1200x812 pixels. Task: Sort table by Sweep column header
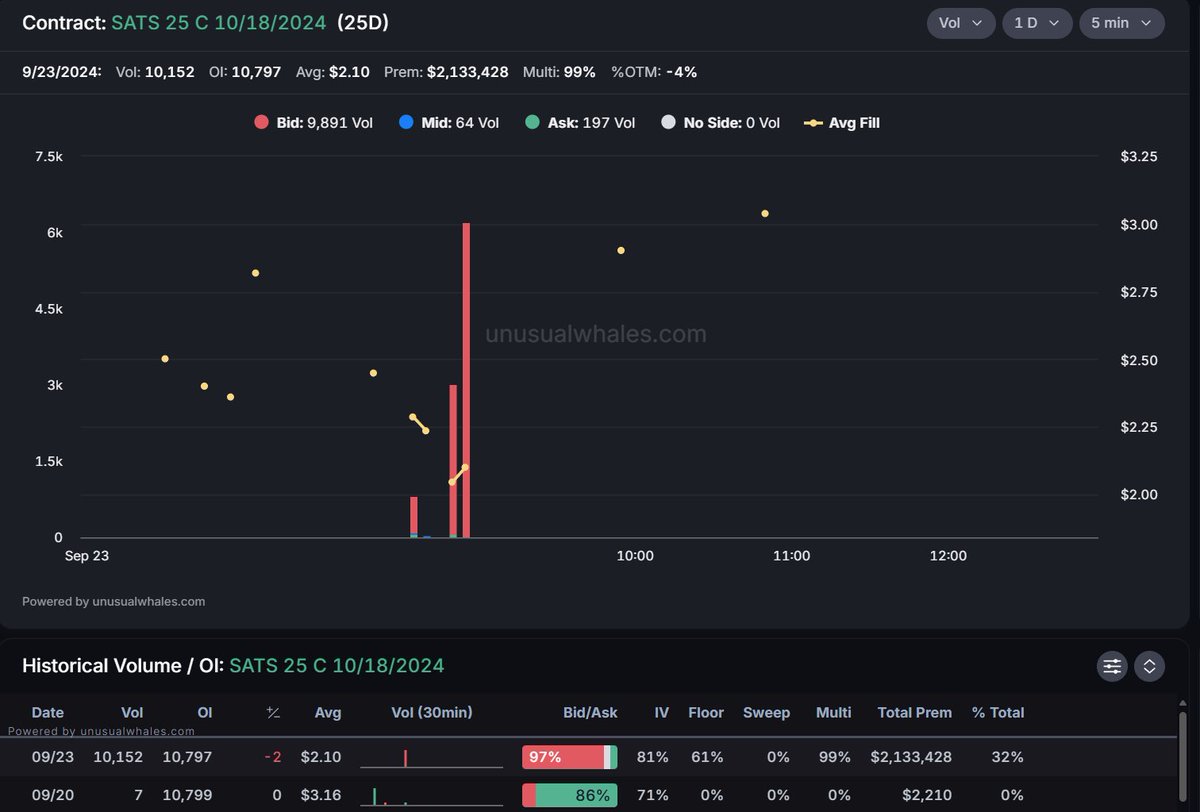pos(766,713)
